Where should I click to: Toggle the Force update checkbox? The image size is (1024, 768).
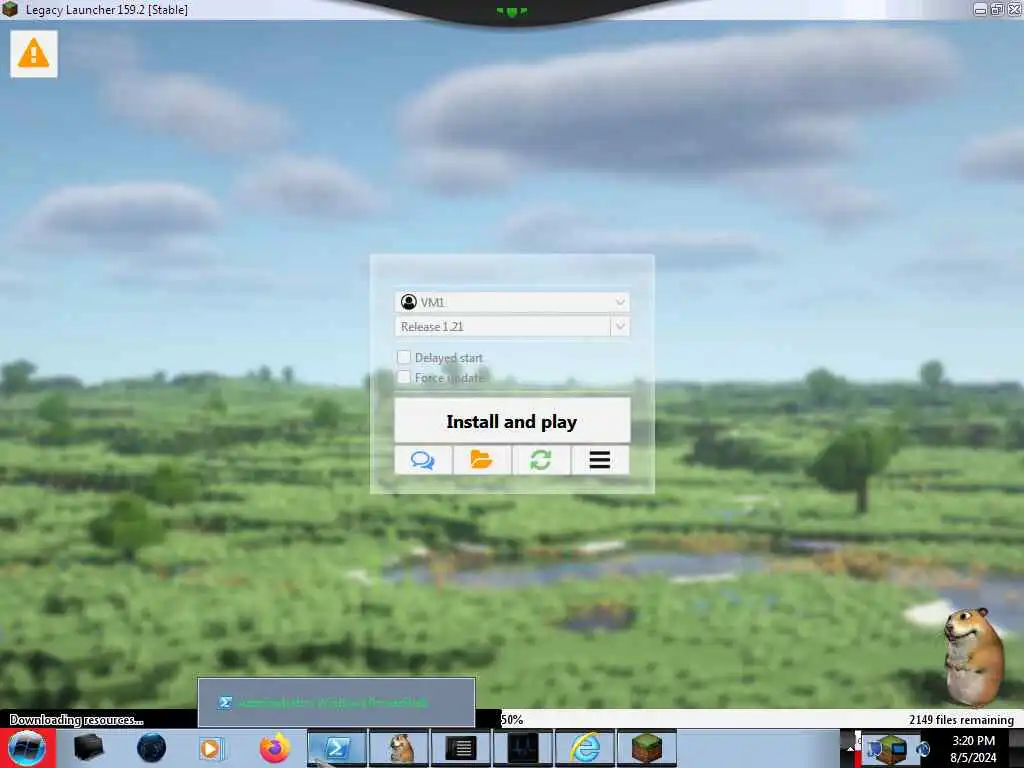click(x=404, y=377)
